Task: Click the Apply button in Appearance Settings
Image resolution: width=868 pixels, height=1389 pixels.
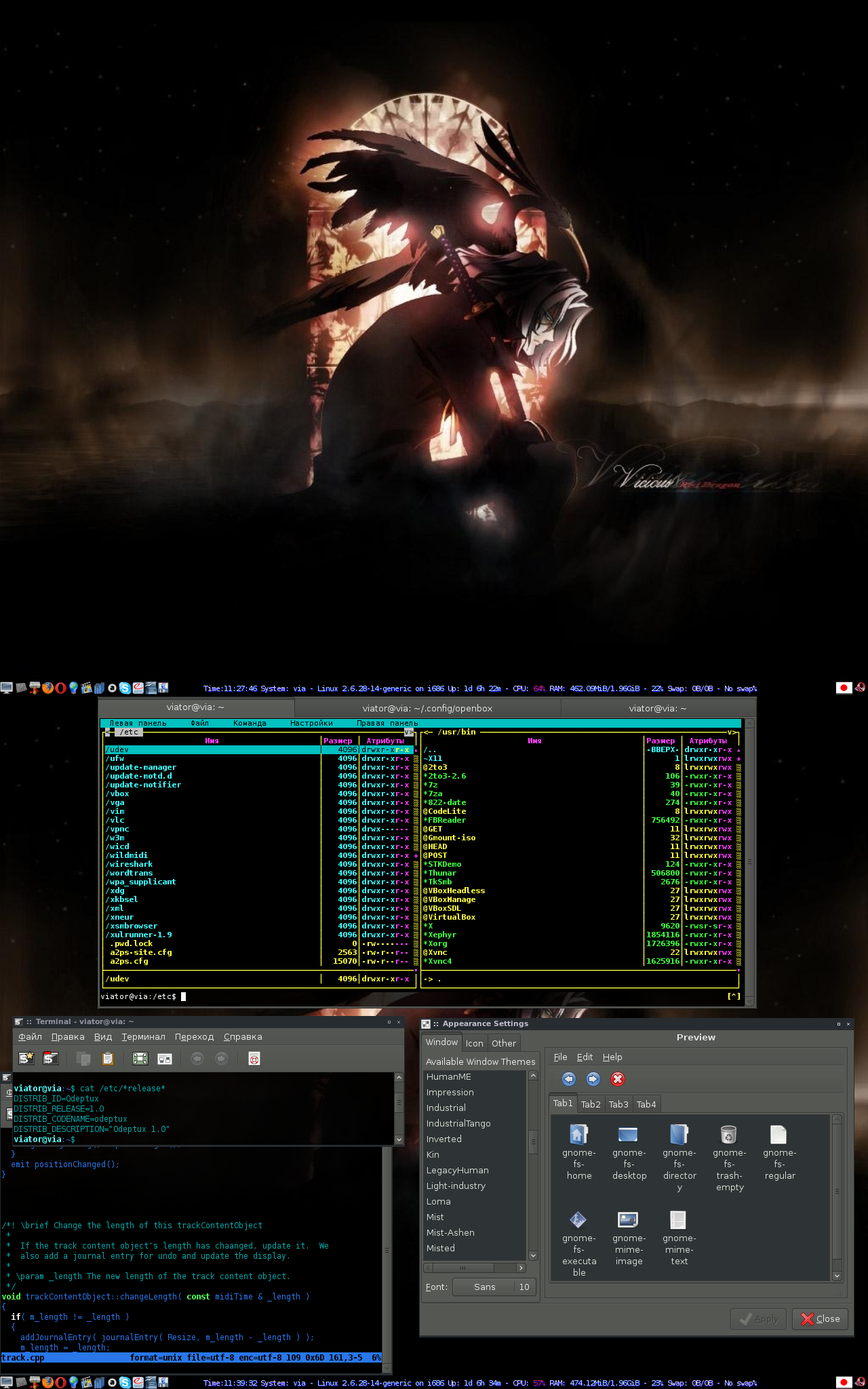Action: click(x=758, y=1318)
